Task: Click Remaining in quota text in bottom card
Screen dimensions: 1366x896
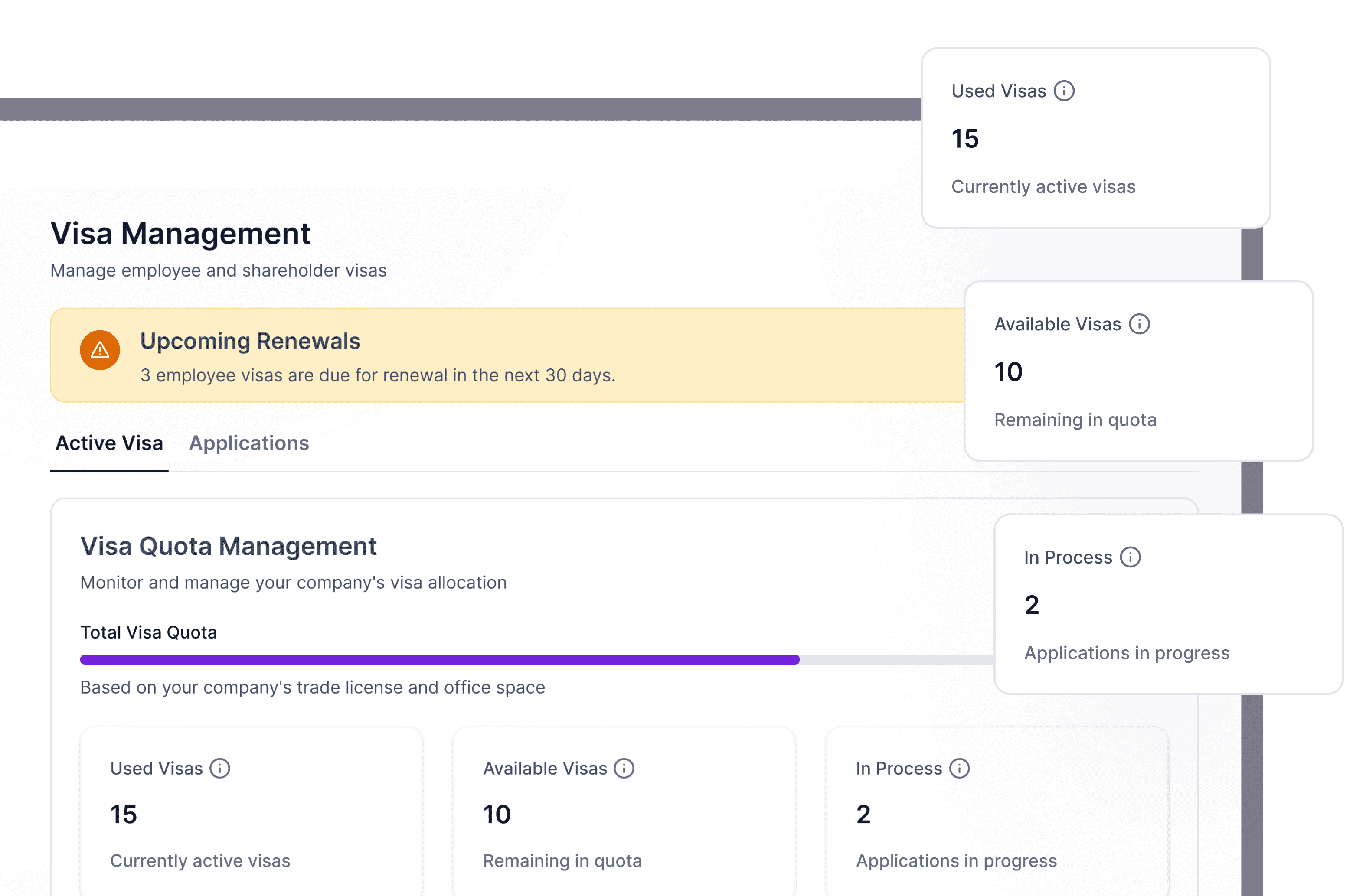Action: click(x=562, y=860)
